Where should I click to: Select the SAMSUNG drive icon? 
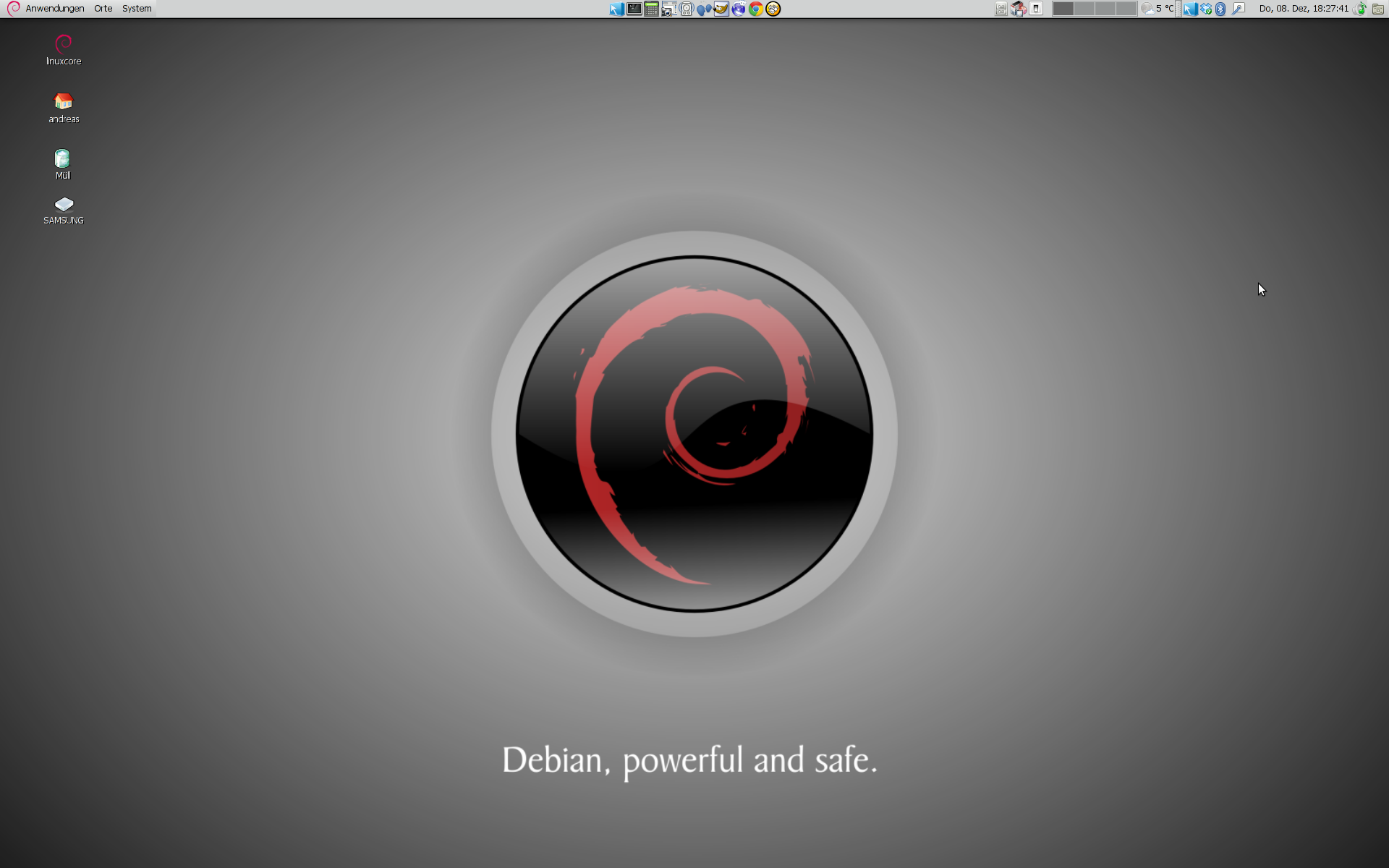tap(64, 210)
